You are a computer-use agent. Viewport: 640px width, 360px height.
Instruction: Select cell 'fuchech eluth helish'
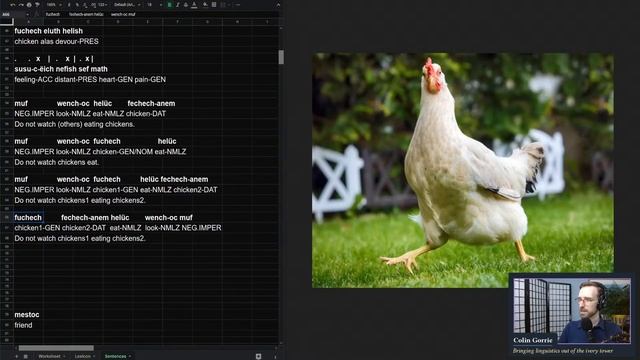click(x=49, y=31)
